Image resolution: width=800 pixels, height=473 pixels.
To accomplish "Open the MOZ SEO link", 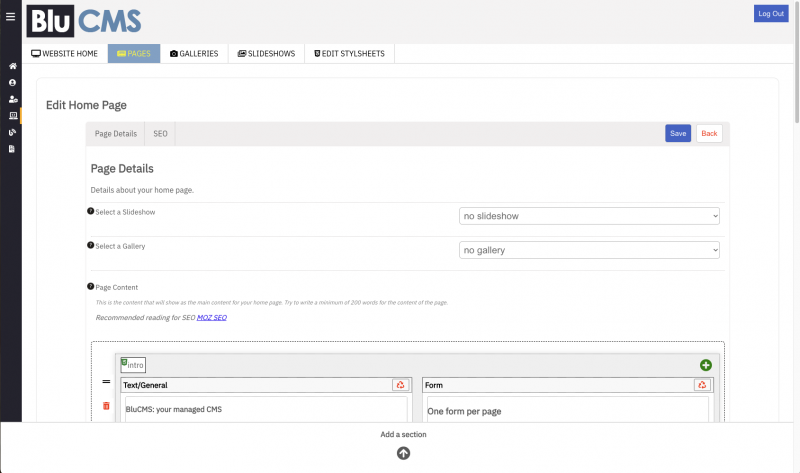I will 212,317.
